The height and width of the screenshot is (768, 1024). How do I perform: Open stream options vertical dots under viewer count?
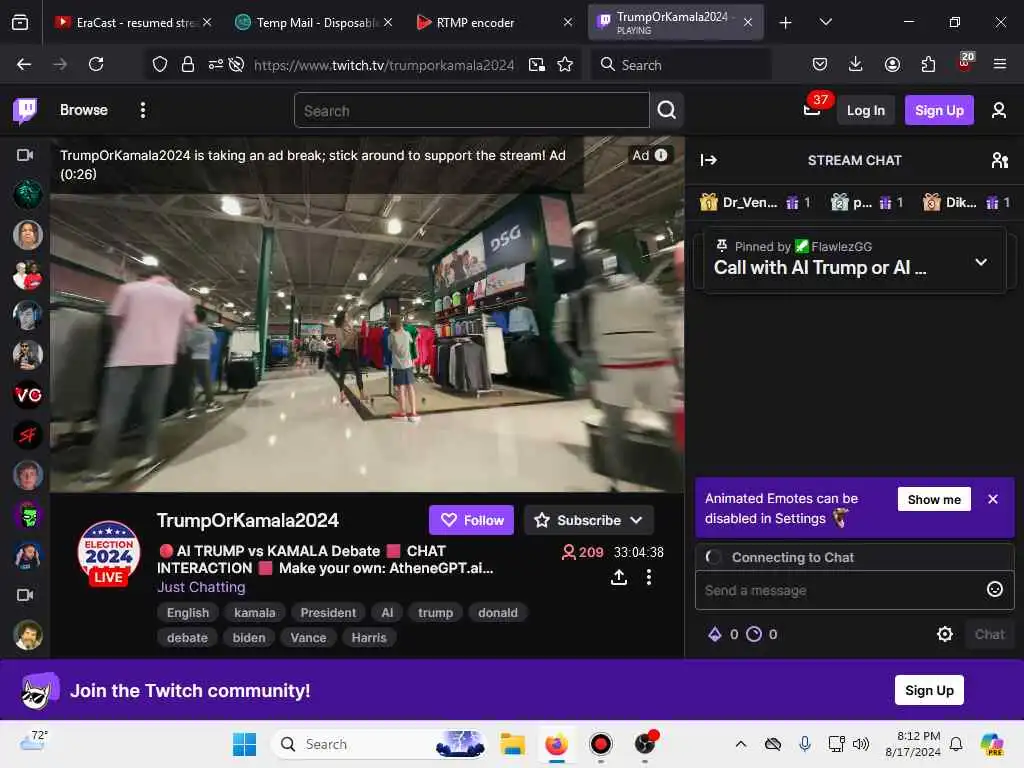pyautogui.click(x=648, y=577)
